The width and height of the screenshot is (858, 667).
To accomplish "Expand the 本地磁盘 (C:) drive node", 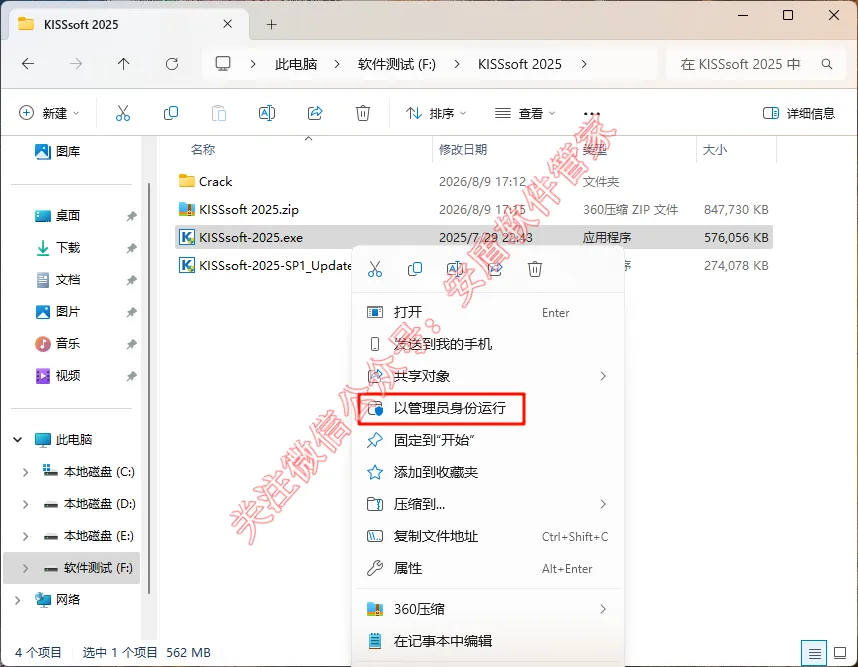I will pos(25,472).
